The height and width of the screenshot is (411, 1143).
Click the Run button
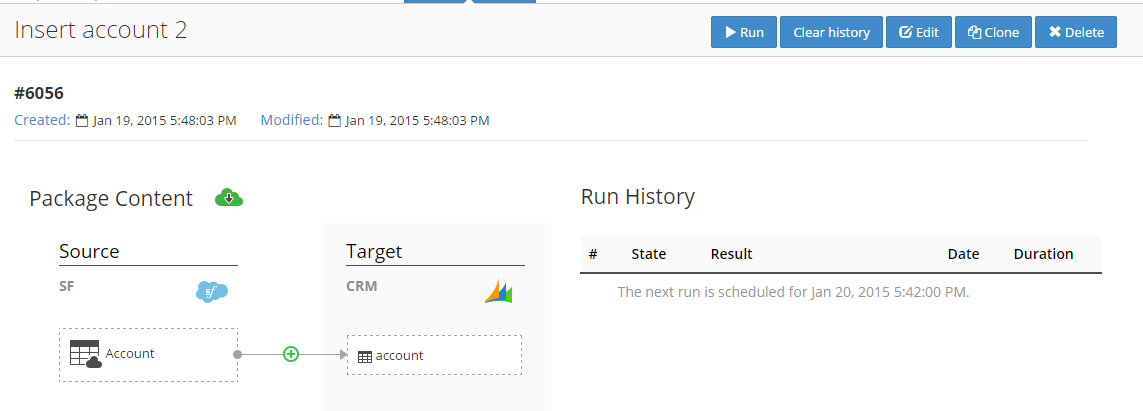[743, 32]
